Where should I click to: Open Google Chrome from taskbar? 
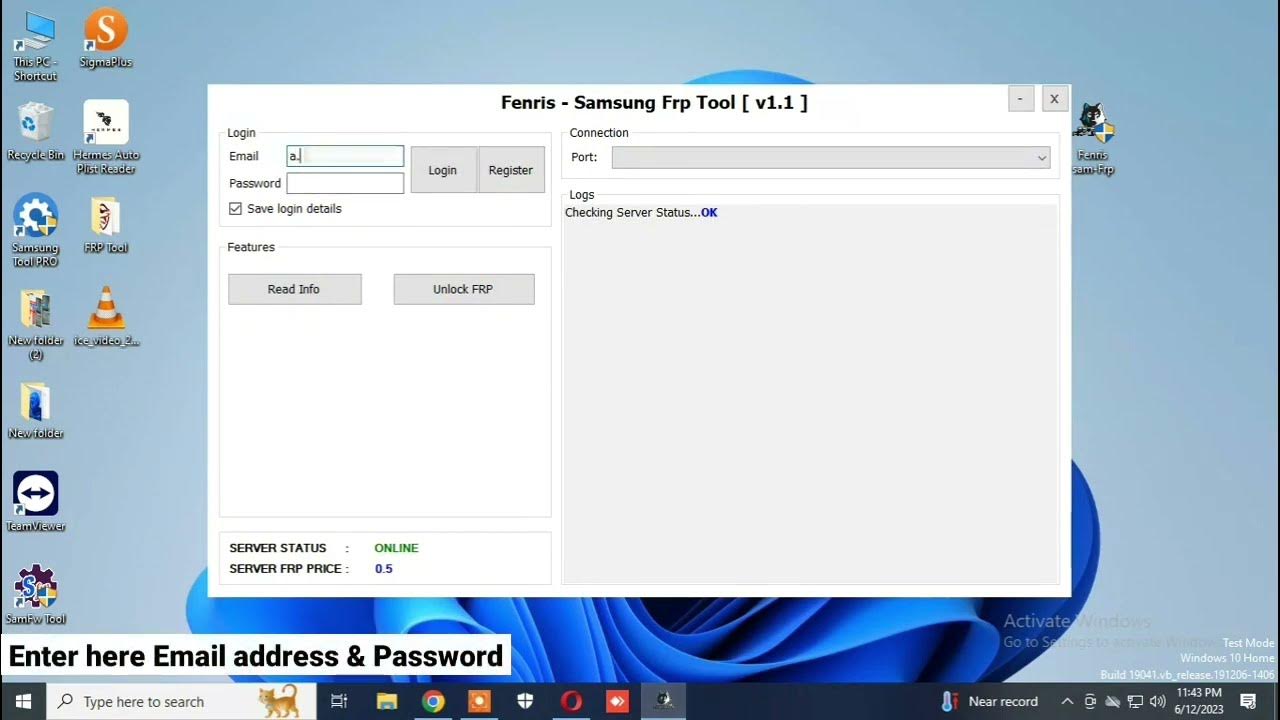tap(432, 701)
